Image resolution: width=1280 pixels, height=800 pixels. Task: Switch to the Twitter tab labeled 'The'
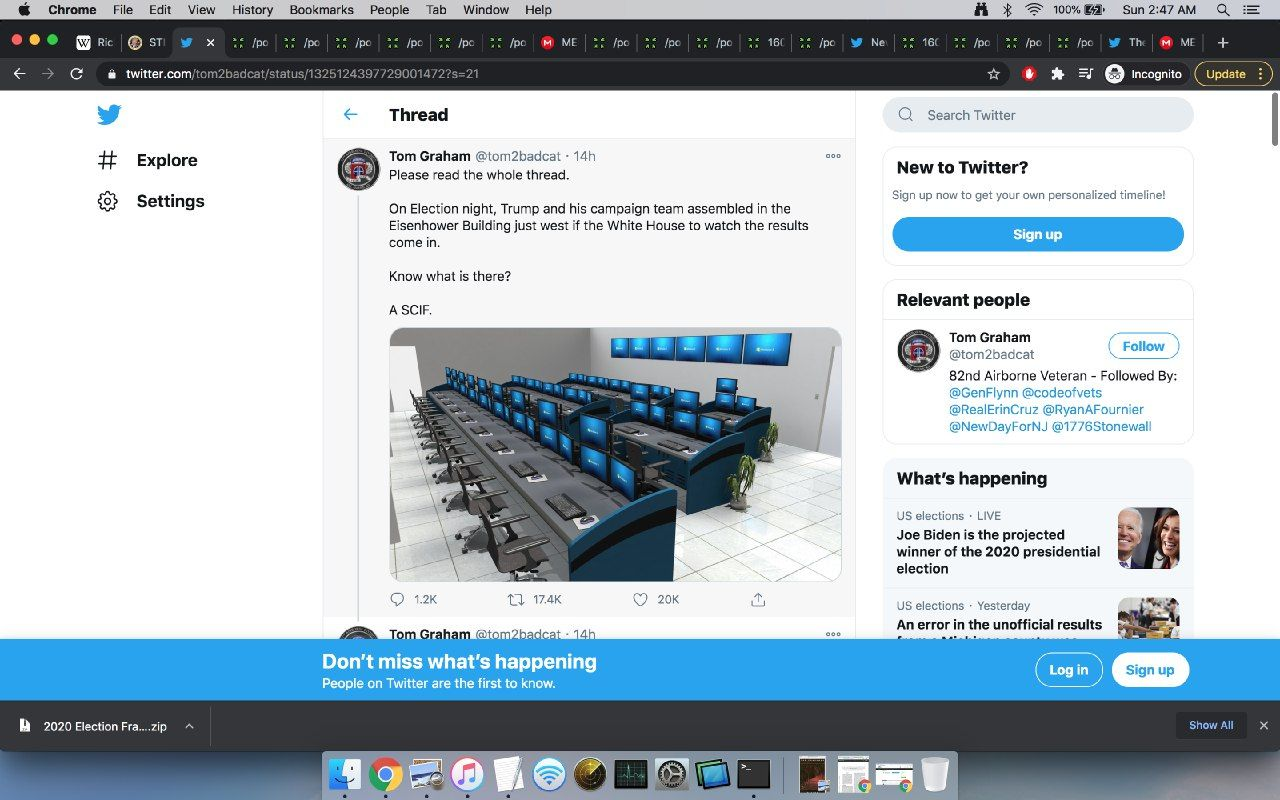pos(1127,43)
